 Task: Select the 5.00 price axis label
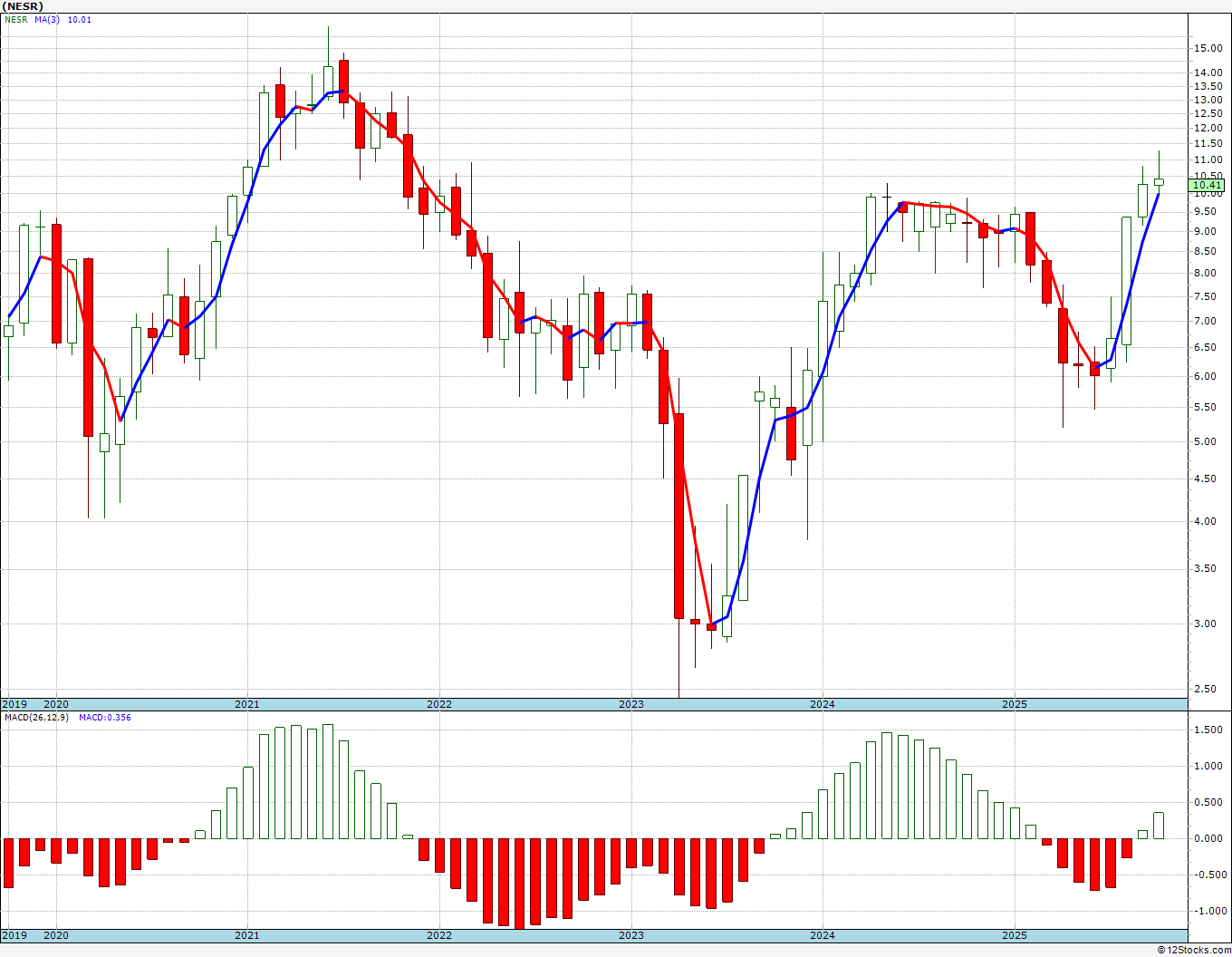(x=1204, y=442)
